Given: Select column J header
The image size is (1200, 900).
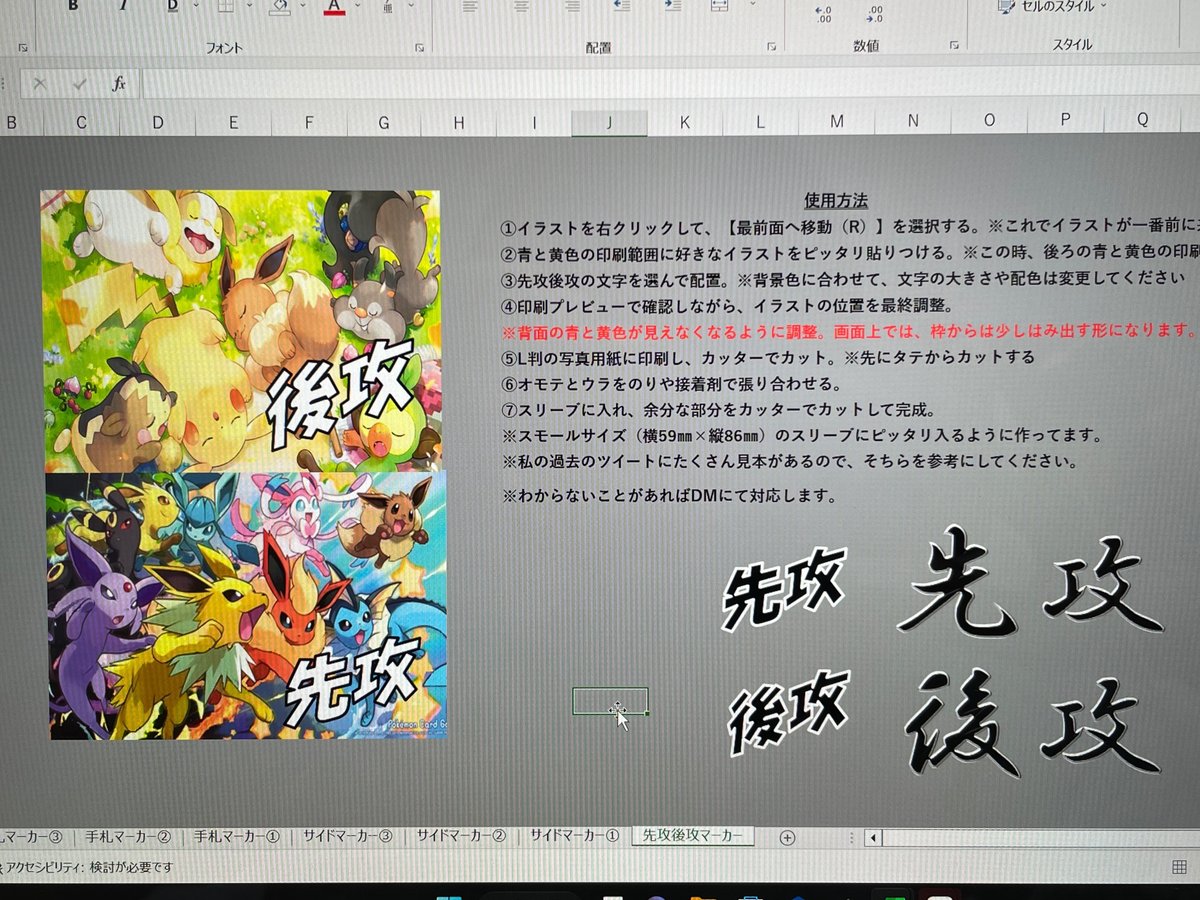Looking at the screenshot, I should (x=609, y=122).
